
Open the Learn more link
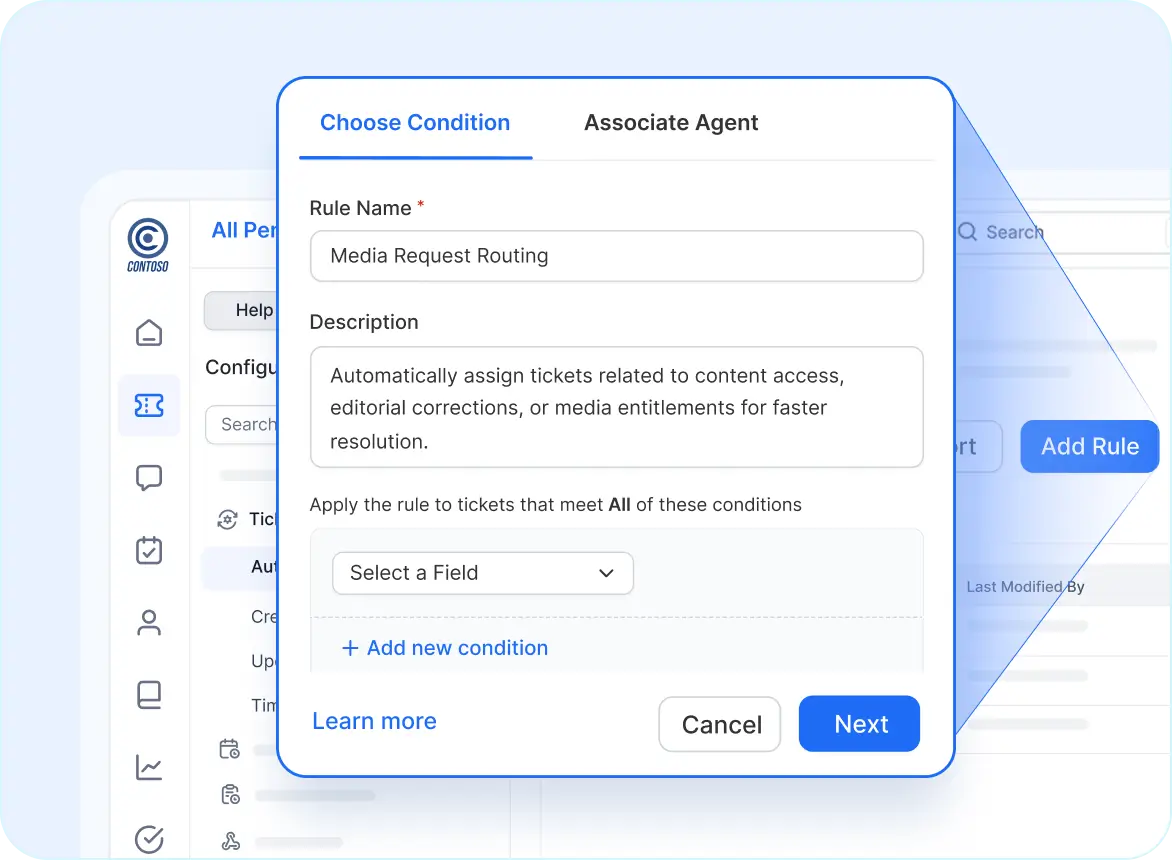click(x=374, y=721)
